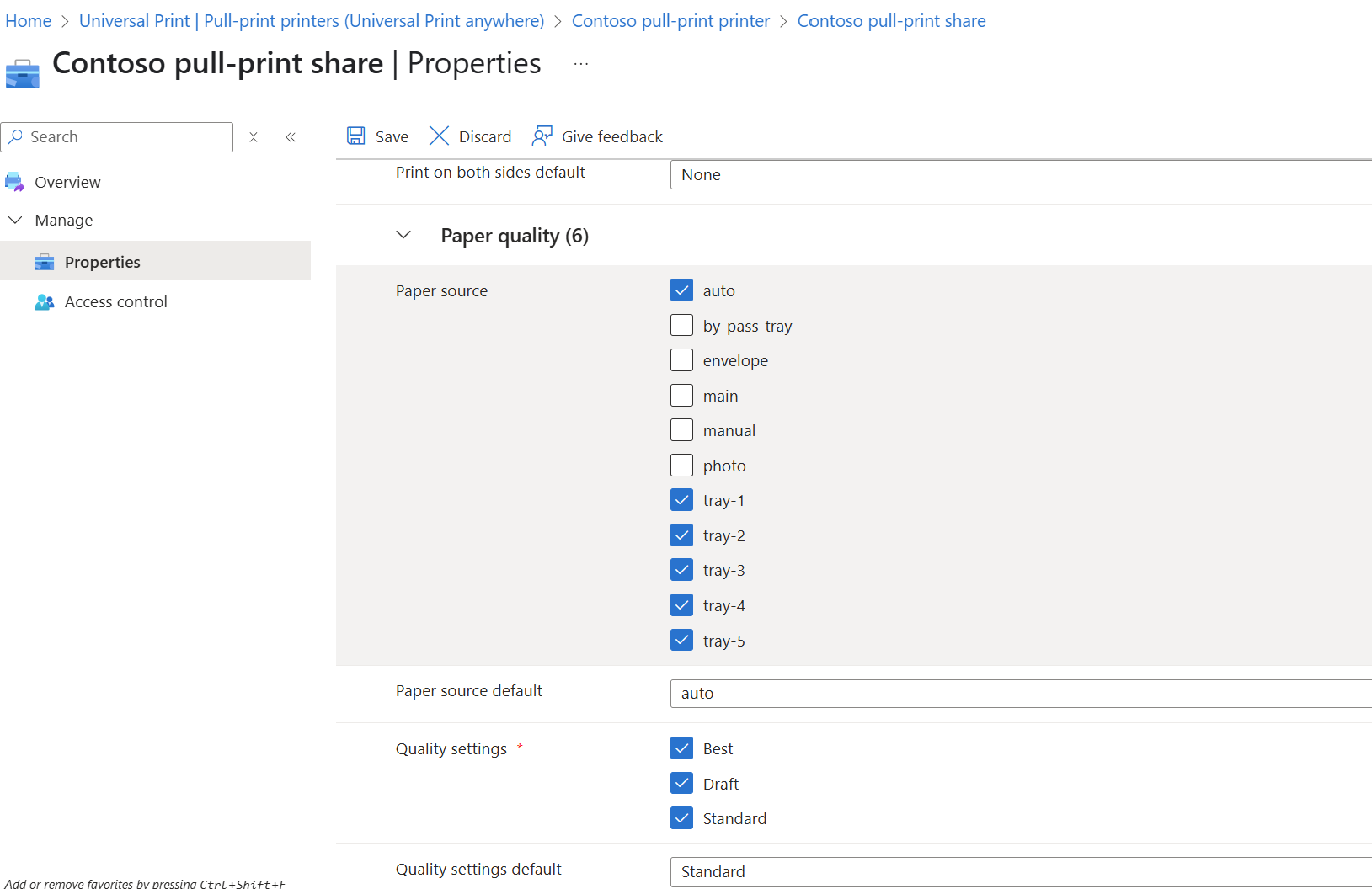
Task: Click the Access control people icon
Action: pyautogui.click(x=45, y=301)
